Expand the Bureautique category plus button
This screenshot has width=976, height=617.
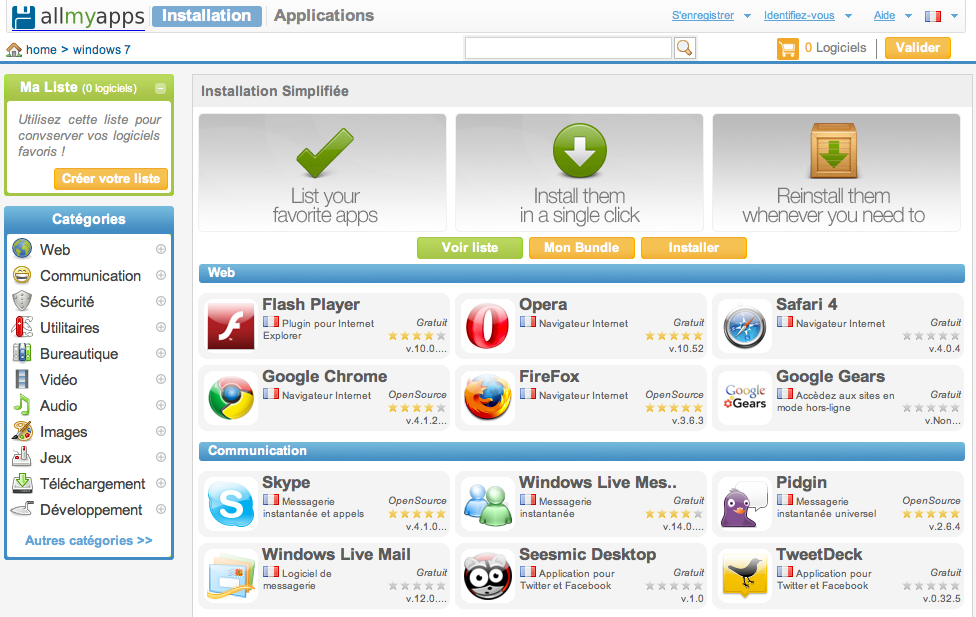pos(161,353)
